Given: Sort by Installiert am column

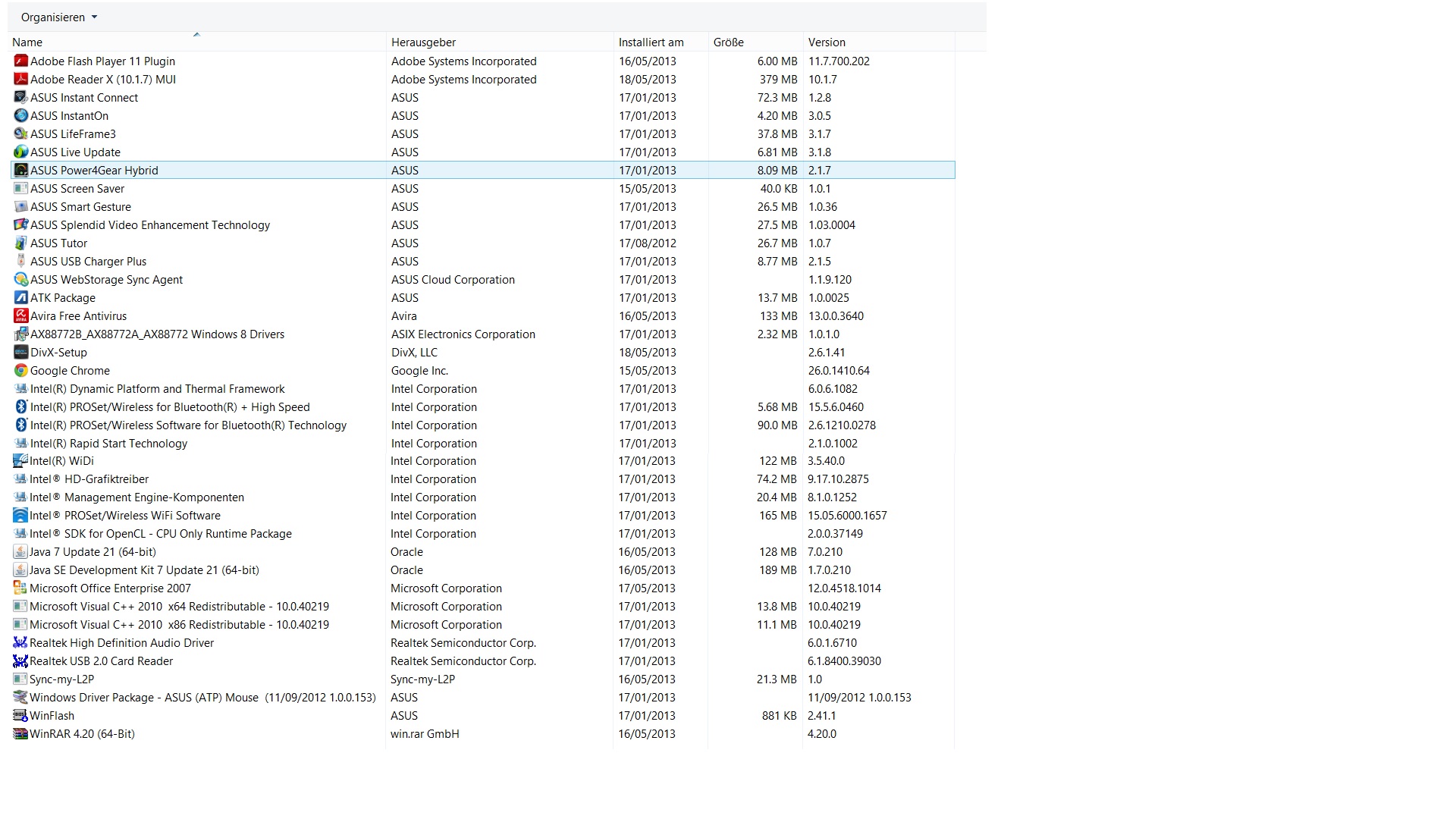Looking at the screenshot, I should coord(651,42).
